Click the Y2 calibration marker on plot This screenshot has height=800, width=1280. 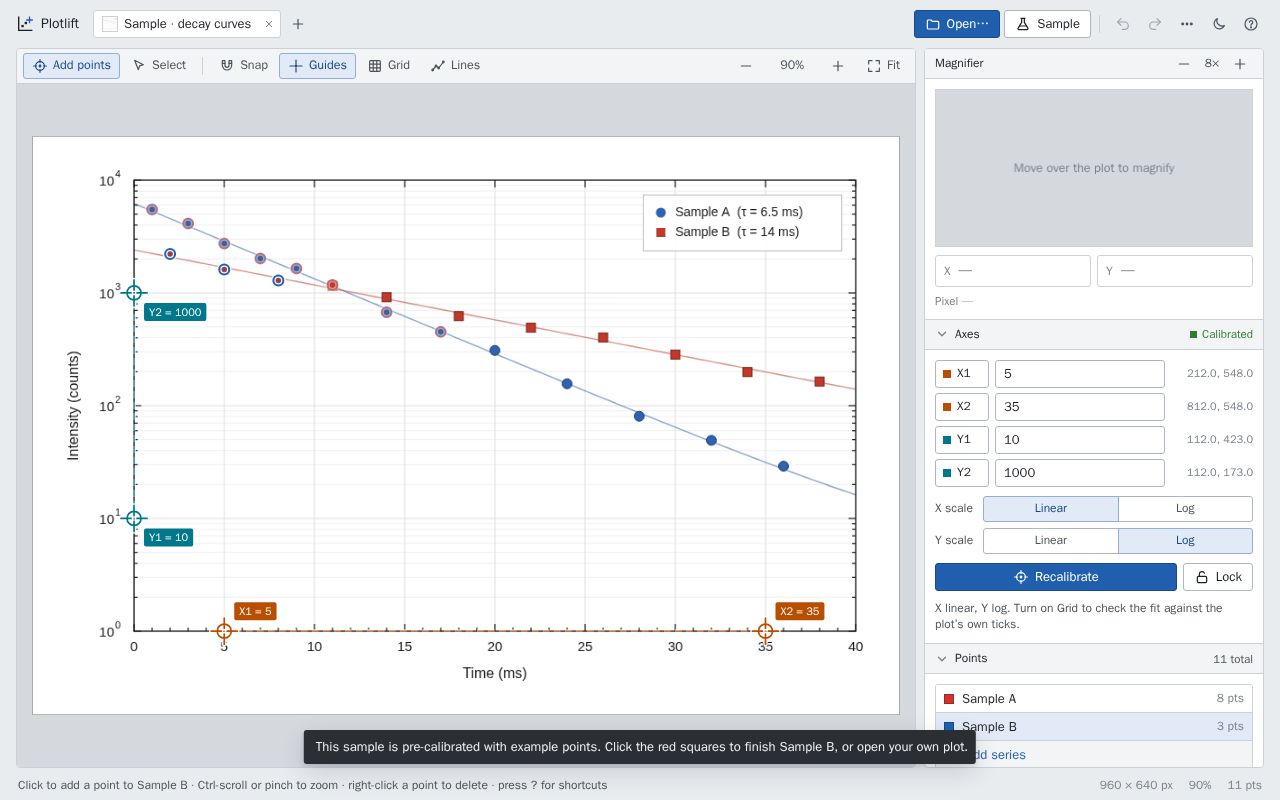click(x=134, y=293)
